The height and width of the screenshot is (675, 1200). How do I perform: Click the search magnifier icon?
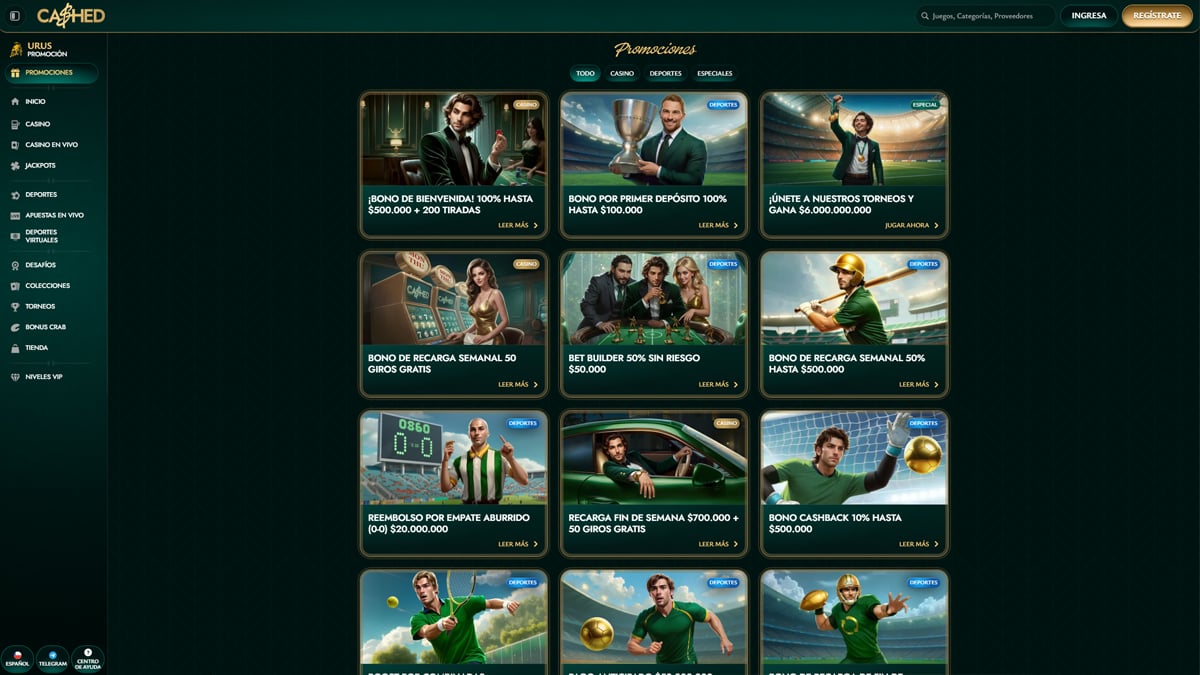click(x=924, y=16)
